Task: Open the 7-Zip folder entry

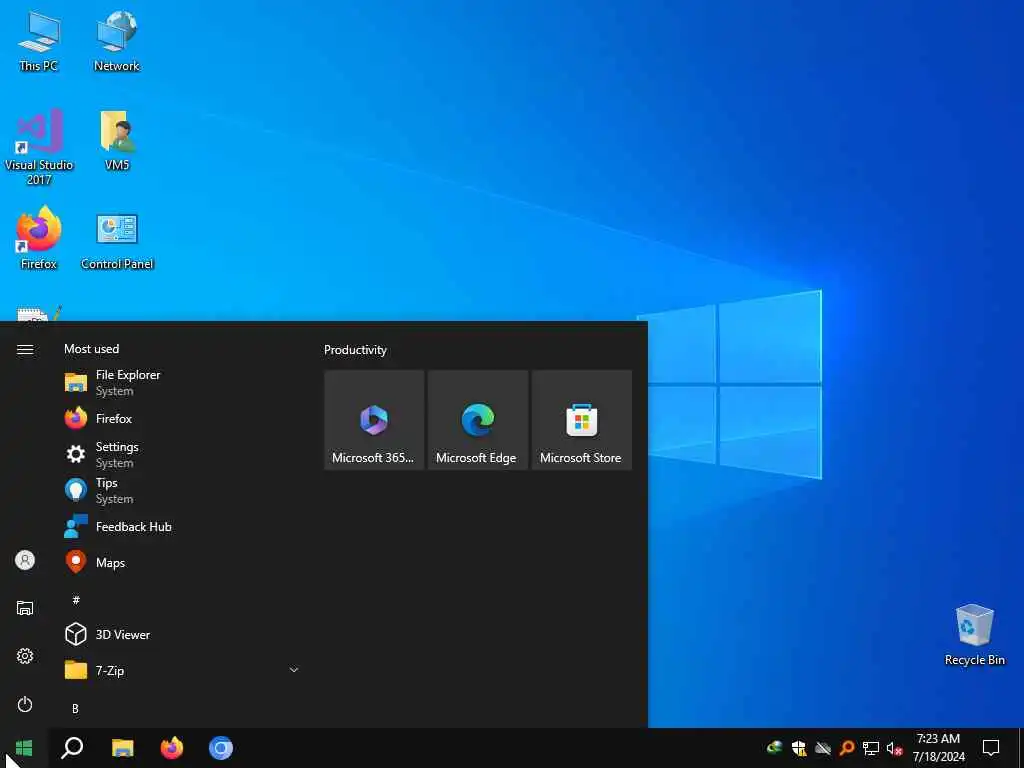Action: (183, 670)
